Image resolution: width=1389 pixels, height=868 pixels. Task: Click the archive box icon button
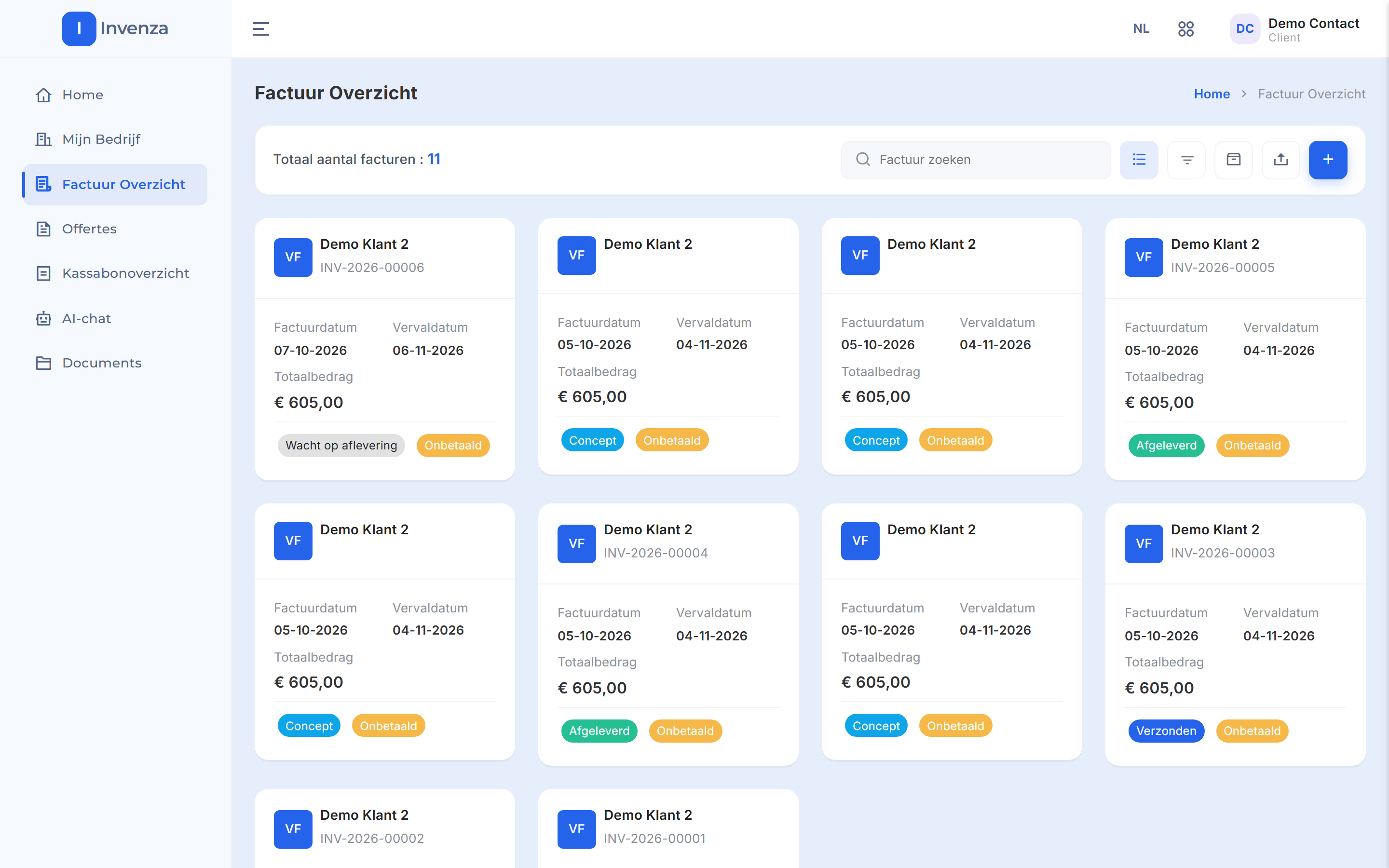click(1233, 160)
